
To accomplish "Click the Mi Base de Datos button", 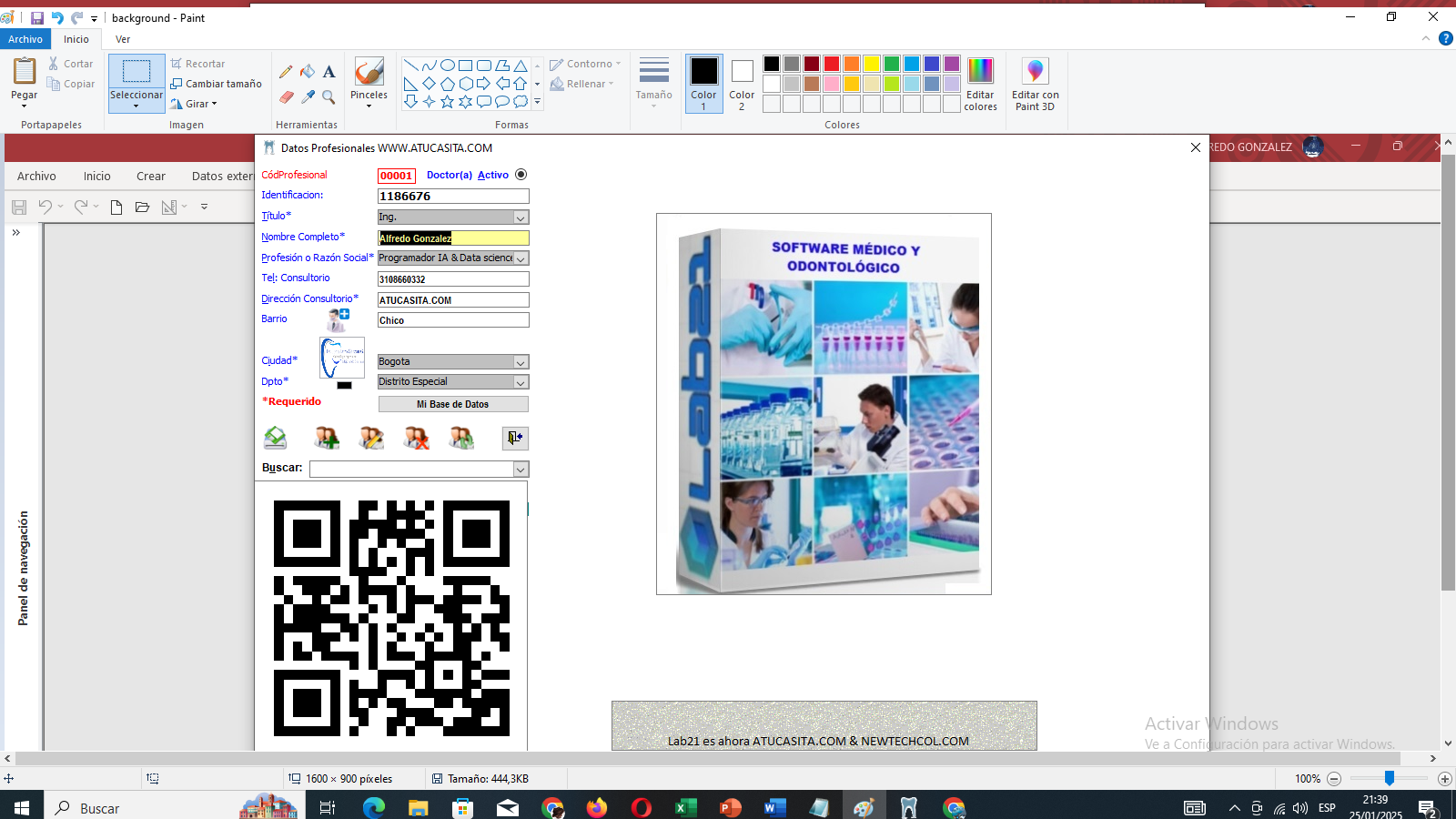I will [x=453, y=404].
